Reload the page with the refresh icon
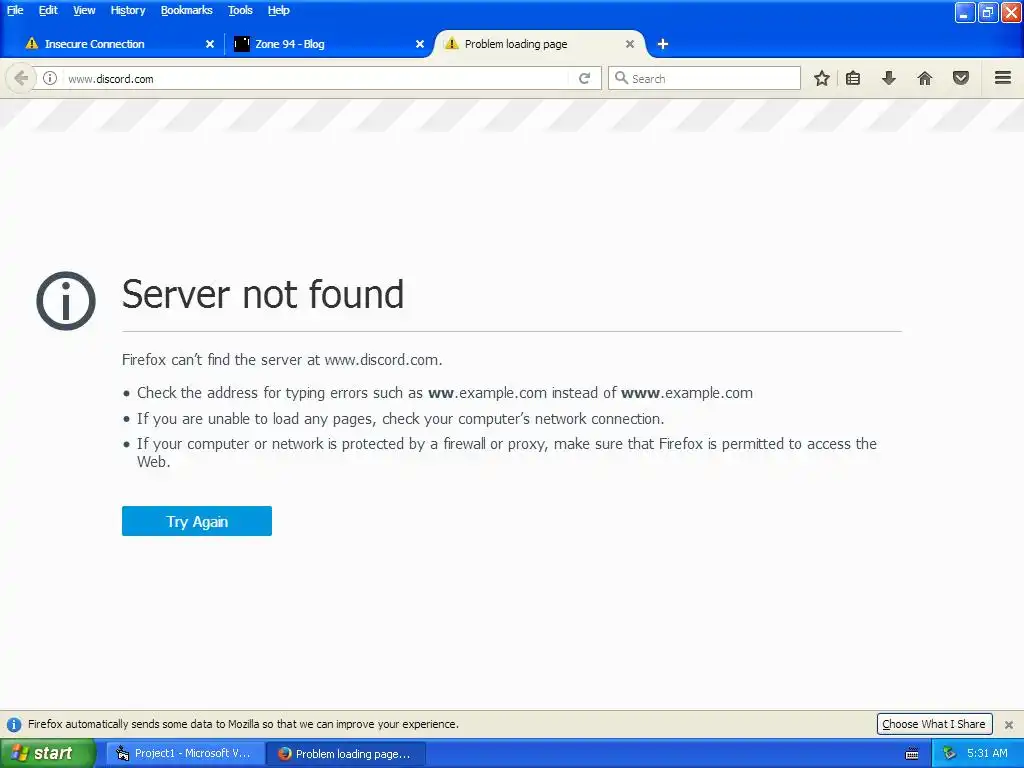The image size is (1024, 768). point(584,78)
